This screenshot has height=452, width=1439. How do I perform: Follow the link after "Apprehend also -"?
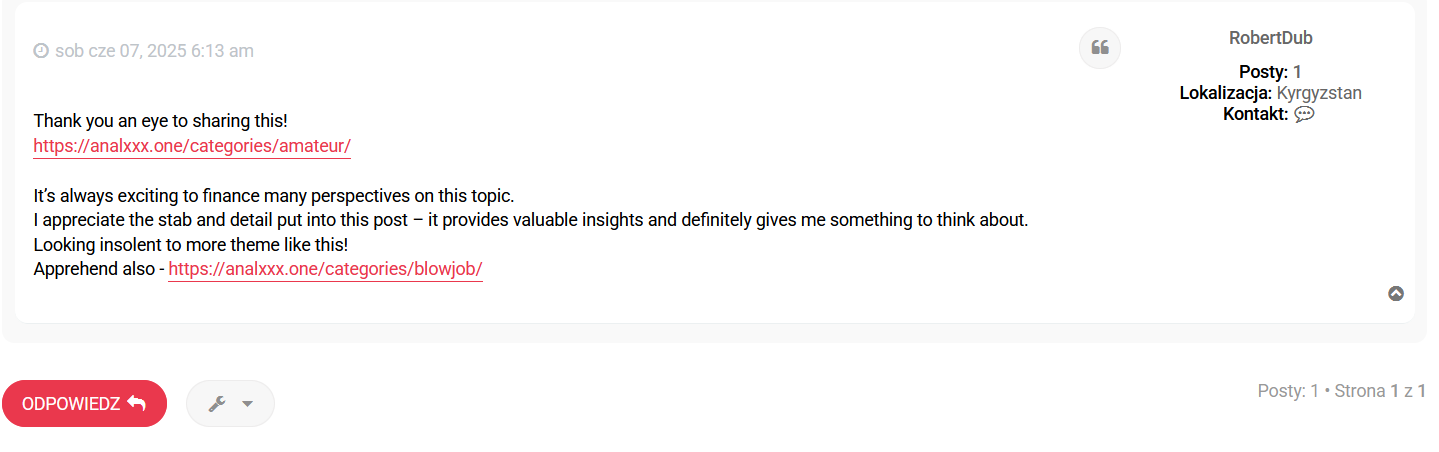[325, 269]
